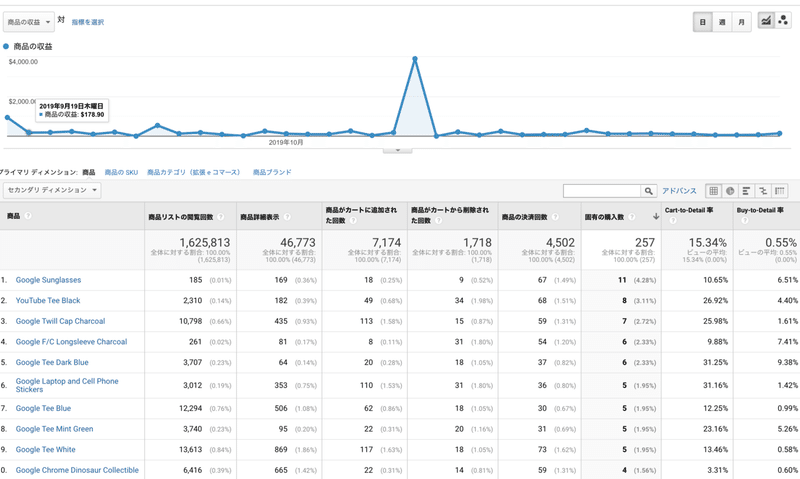Open アドバンス advanced filter link
The width and height of the screenshot is (800, 479).
click(x=679, y=191)
